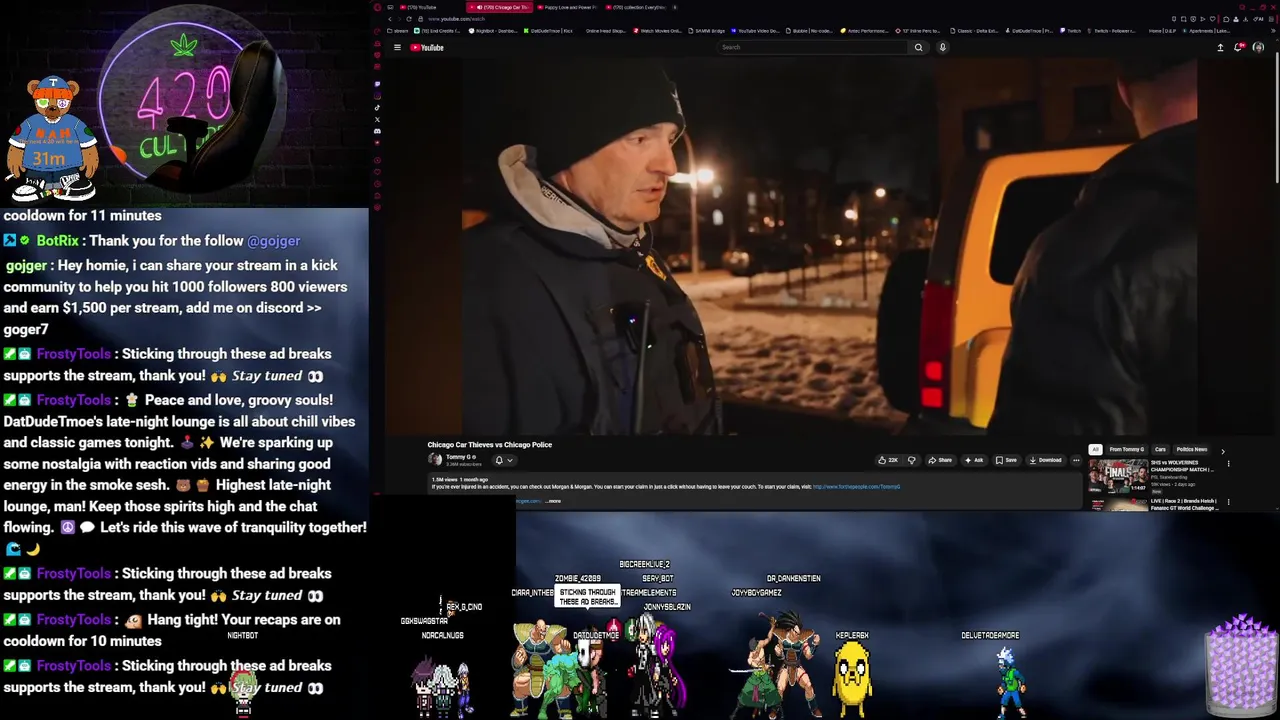This screenshot has height=720, width=1280.
Task: Select the From Tommy G chip
Action: pos(1127,450)
